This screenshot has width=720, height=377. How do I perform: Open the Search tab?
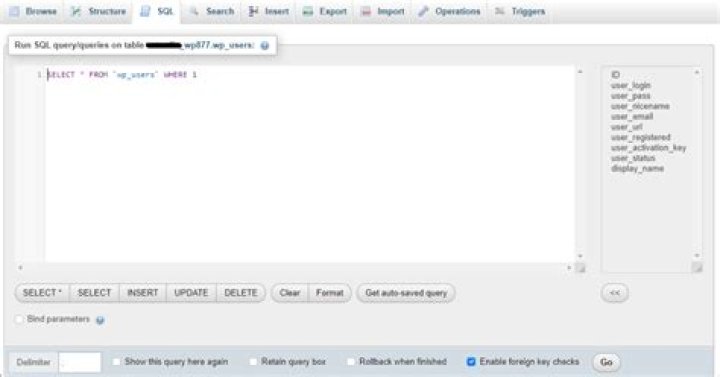213,11
